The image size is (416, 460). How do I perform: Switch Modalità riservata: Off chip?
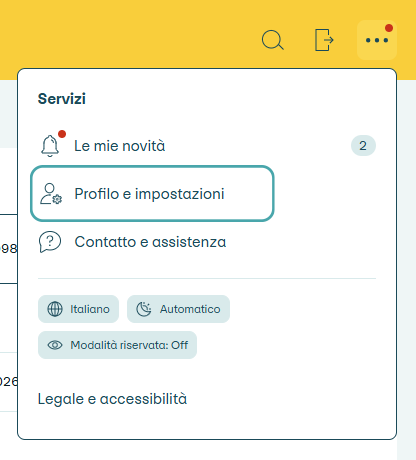click(117, 345)
